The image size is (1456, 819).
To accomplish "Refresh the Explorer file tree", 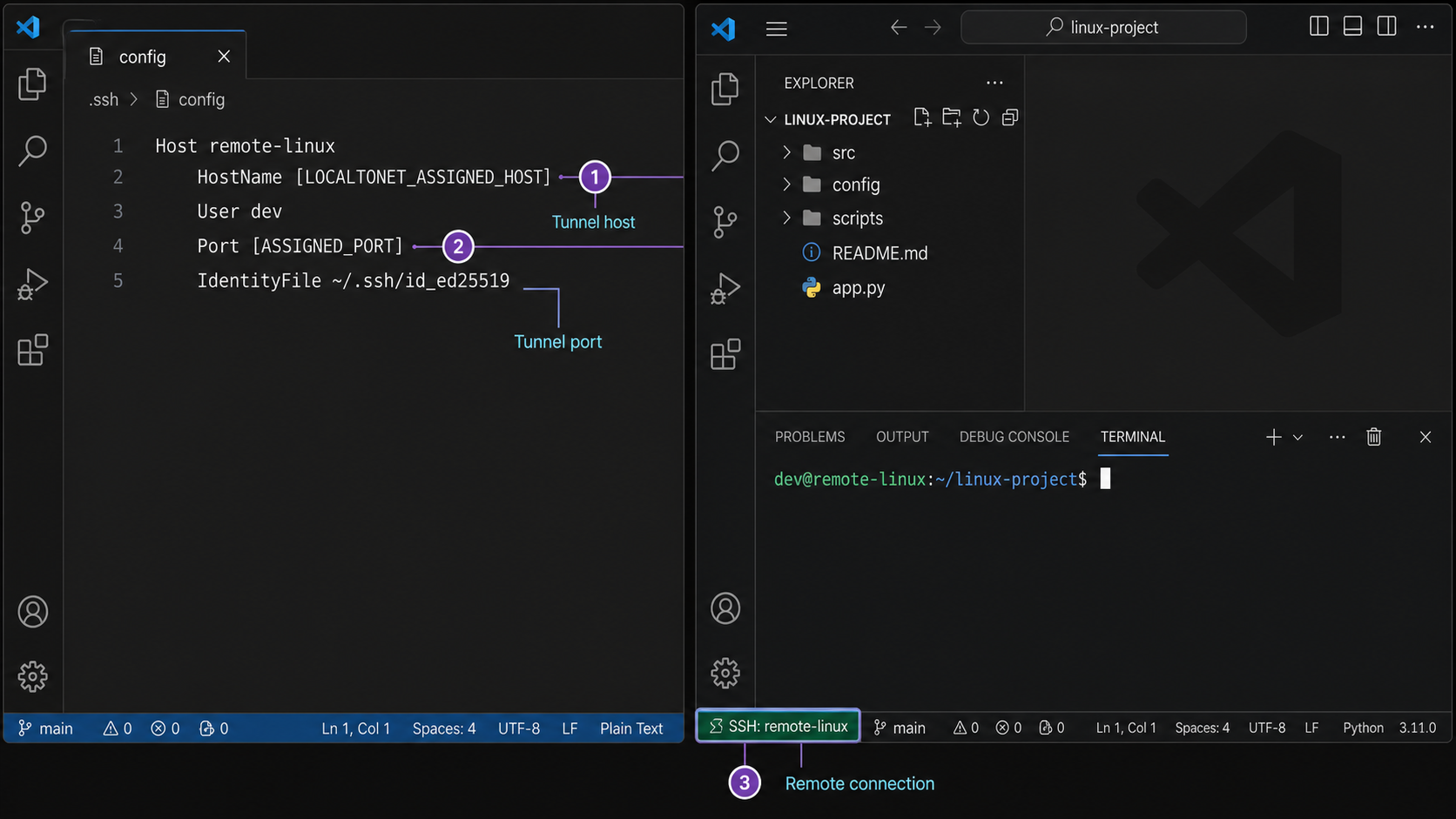I will [x=981, y=117].
